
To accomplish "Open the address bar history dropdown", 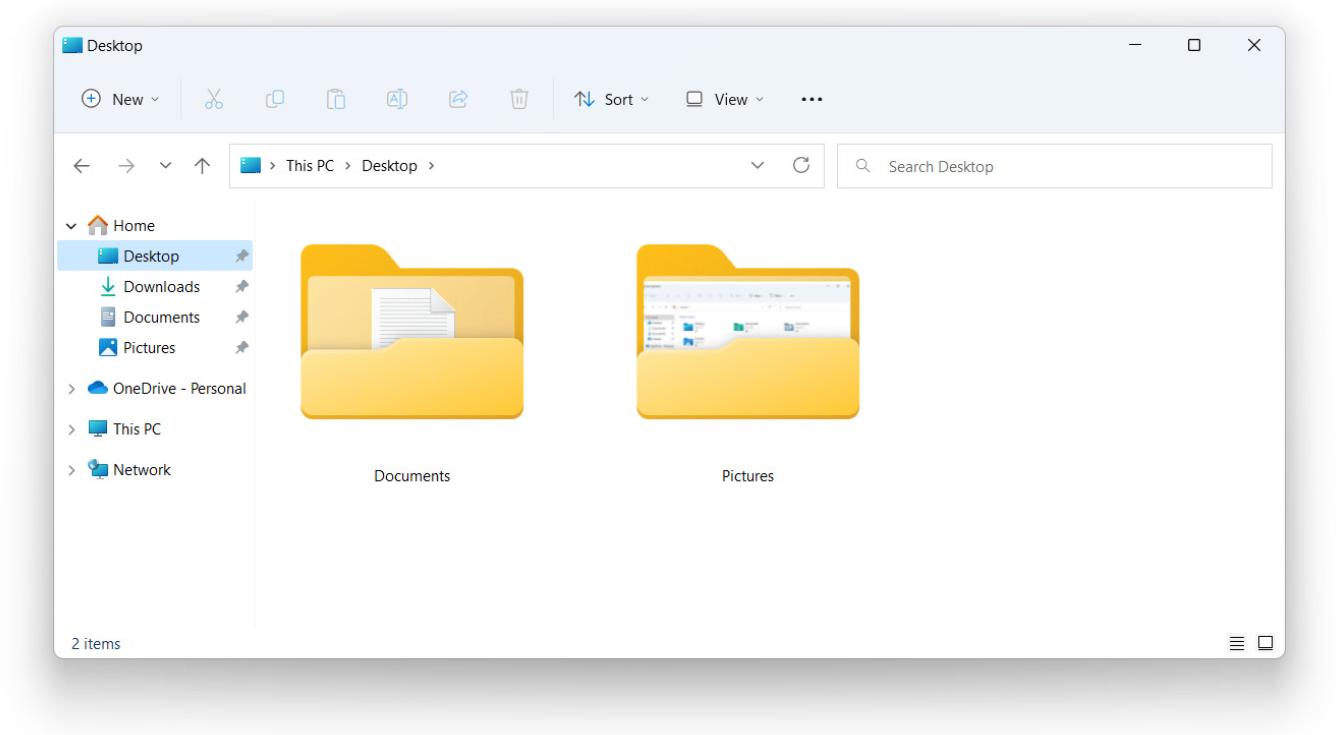I will pos(757,166).
